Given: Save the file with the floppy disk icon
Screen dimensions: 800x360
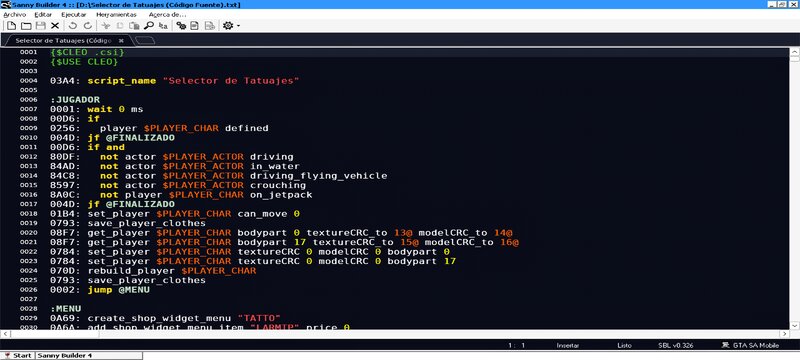Looking at the screenshot, I should [x=40, y=25].
